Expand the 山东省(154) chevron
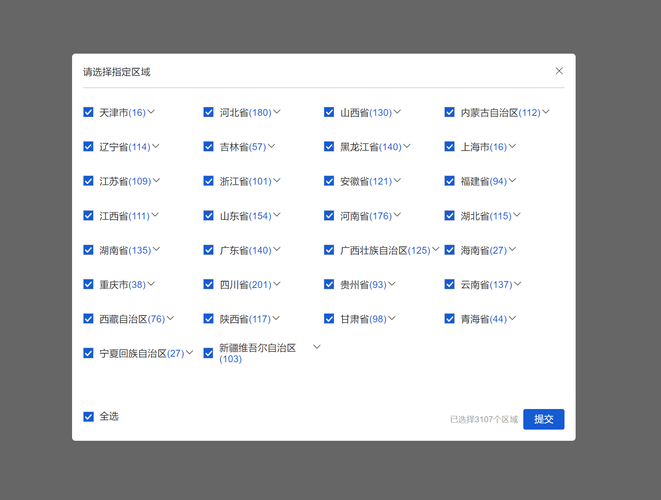The width and height of the screenshot is (661, 500). pos(277,215)
